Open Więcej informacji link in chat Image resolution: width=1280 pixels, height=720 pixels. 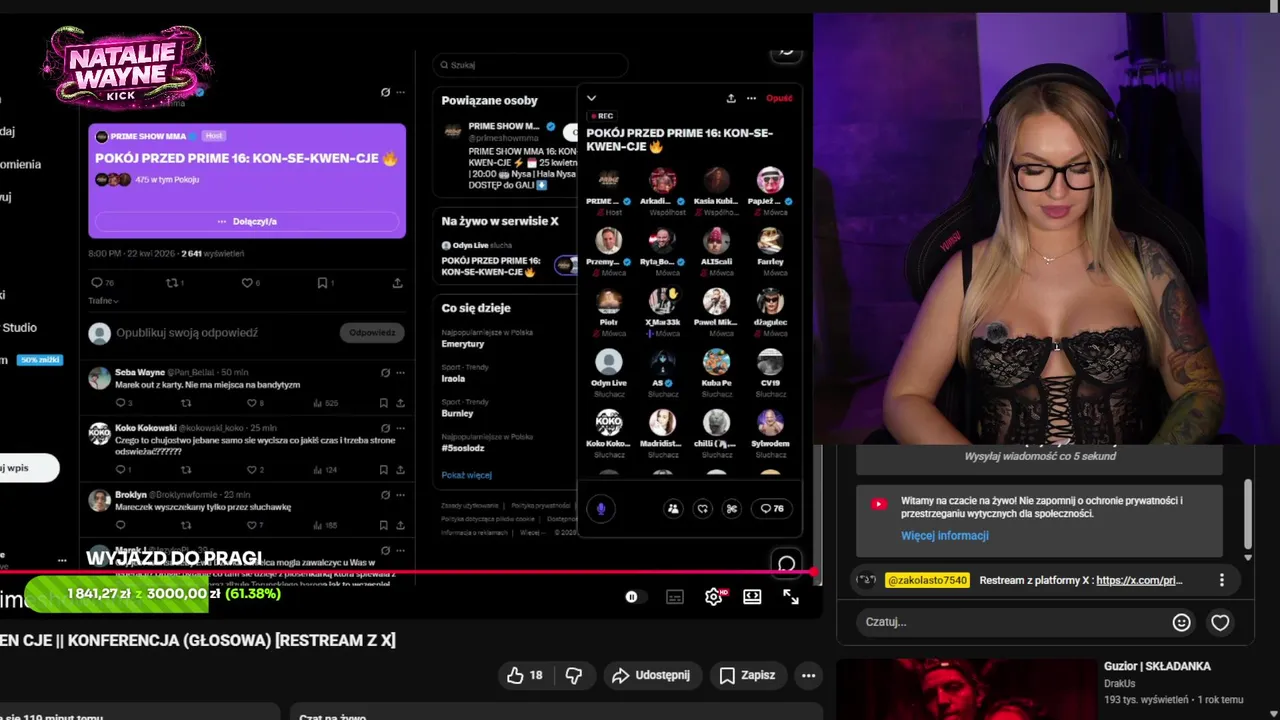coord(944,535)
